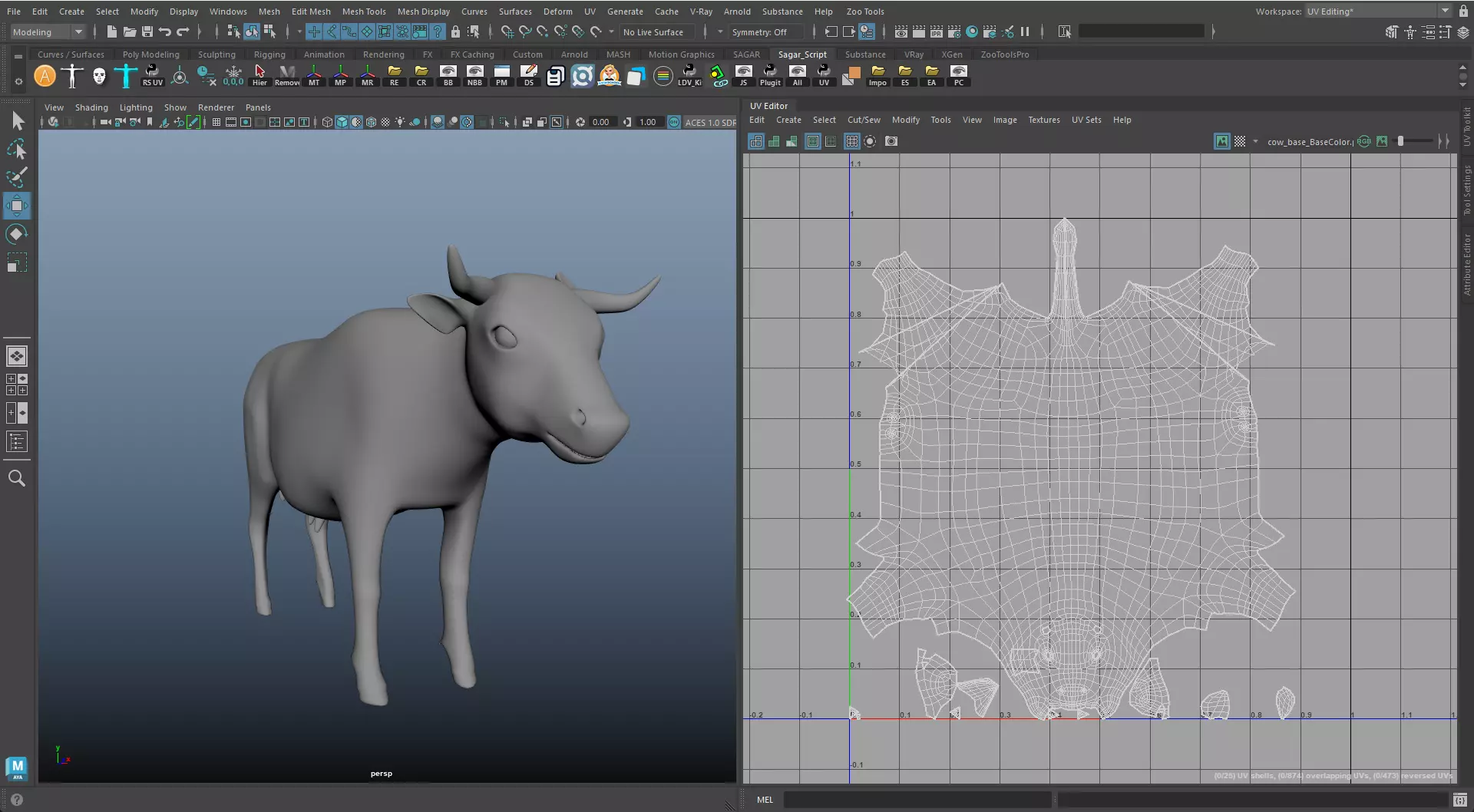Click the MR shelf icon
Image resolution: width=1474 pixels, height=812 pixels.
coord(368,75)
